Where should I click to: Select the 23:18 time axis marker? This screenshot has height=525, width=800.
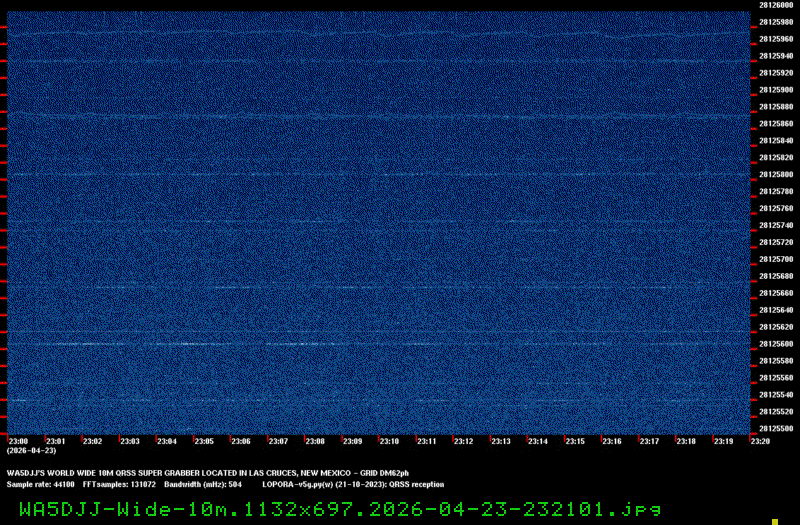[686, 441]
